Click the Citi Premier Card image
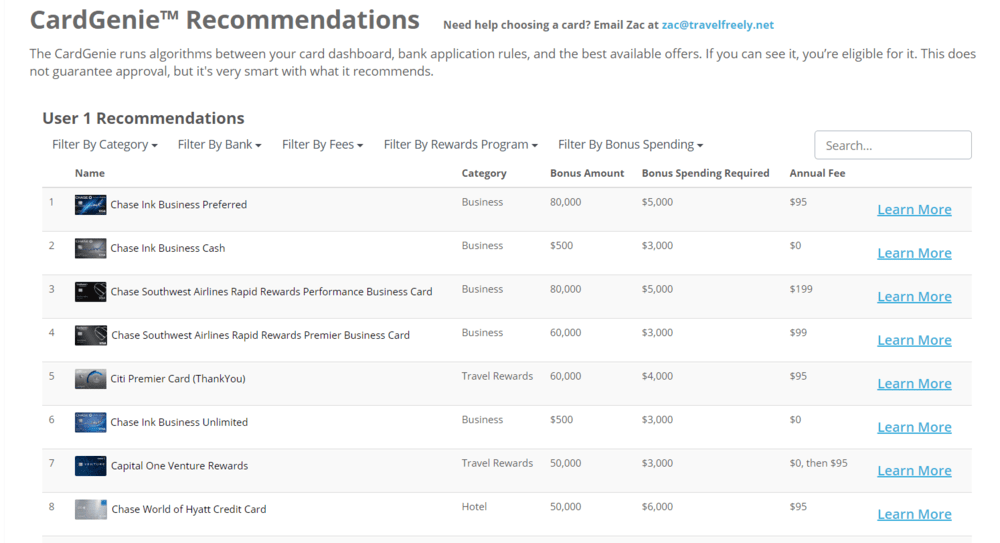 click(90, 379)
